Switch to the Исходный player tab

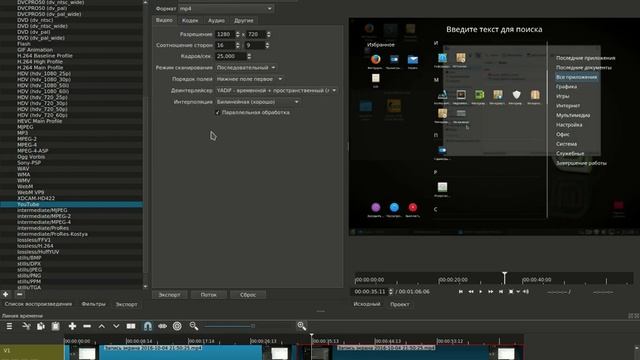[x=367, y=304]
